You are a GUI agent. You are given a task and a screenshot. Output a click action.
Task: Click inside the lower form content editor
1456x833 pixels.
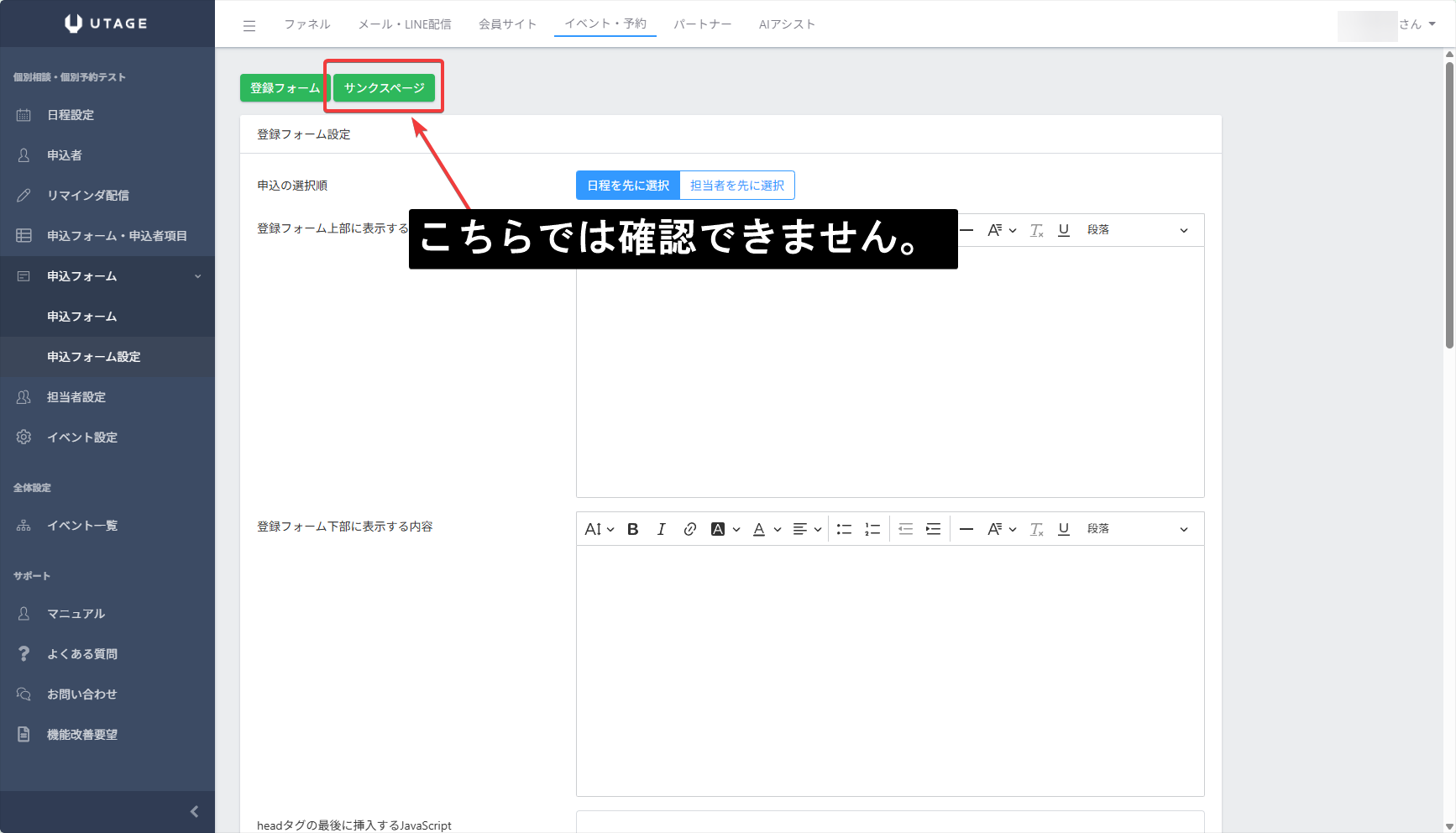pos(890,670)
